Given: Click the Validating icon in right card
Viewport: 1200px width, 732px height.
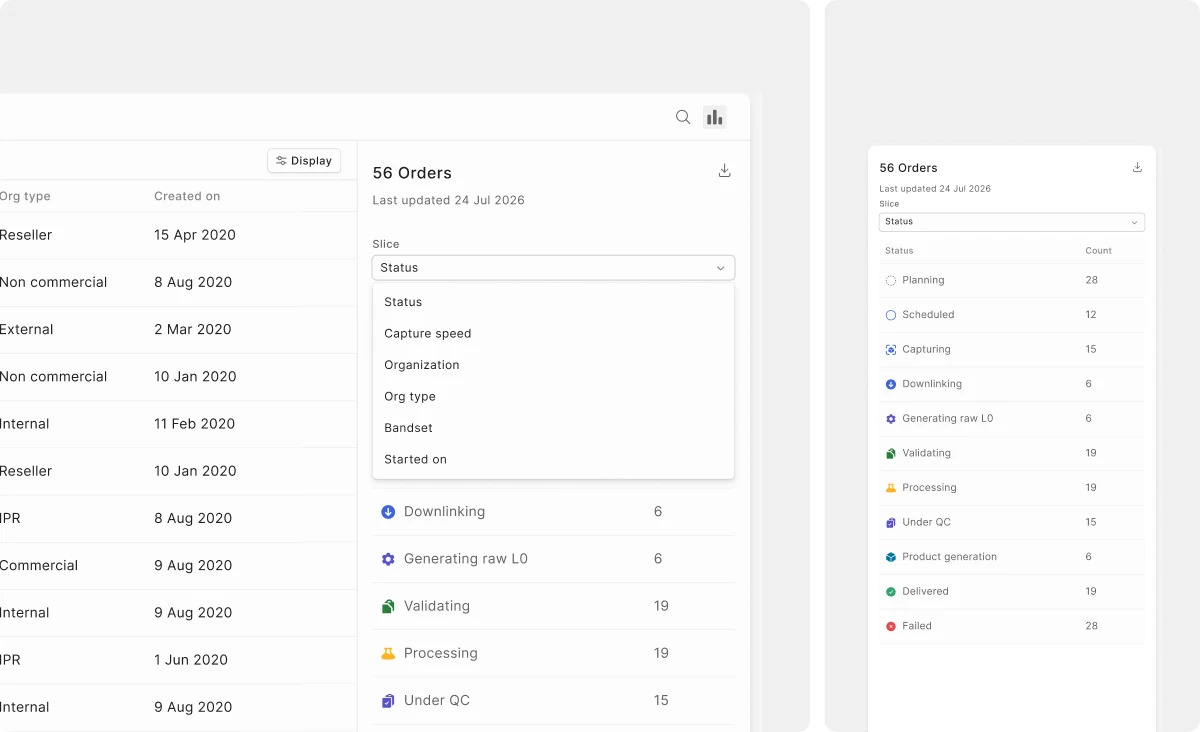Looking at the screenshot, I should coord(891,453).
